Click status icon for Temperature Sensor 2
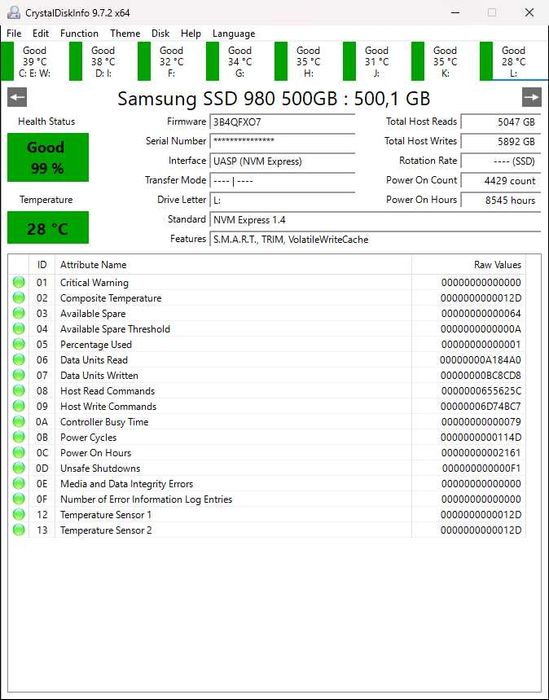Viewport: 549px width, 700px height. point(19,530)
